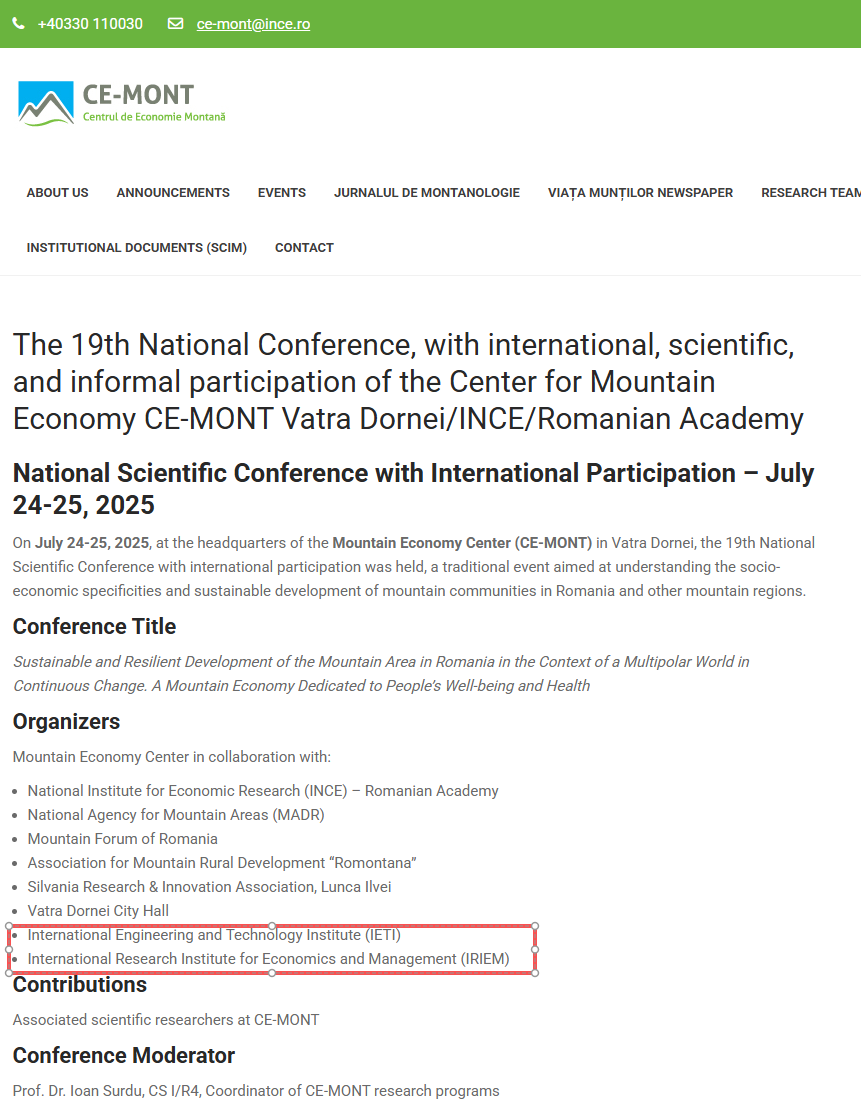Viewport: 861px width, 1110px height.
Task: Click the IETI list item text
Action: click(214, 935)
